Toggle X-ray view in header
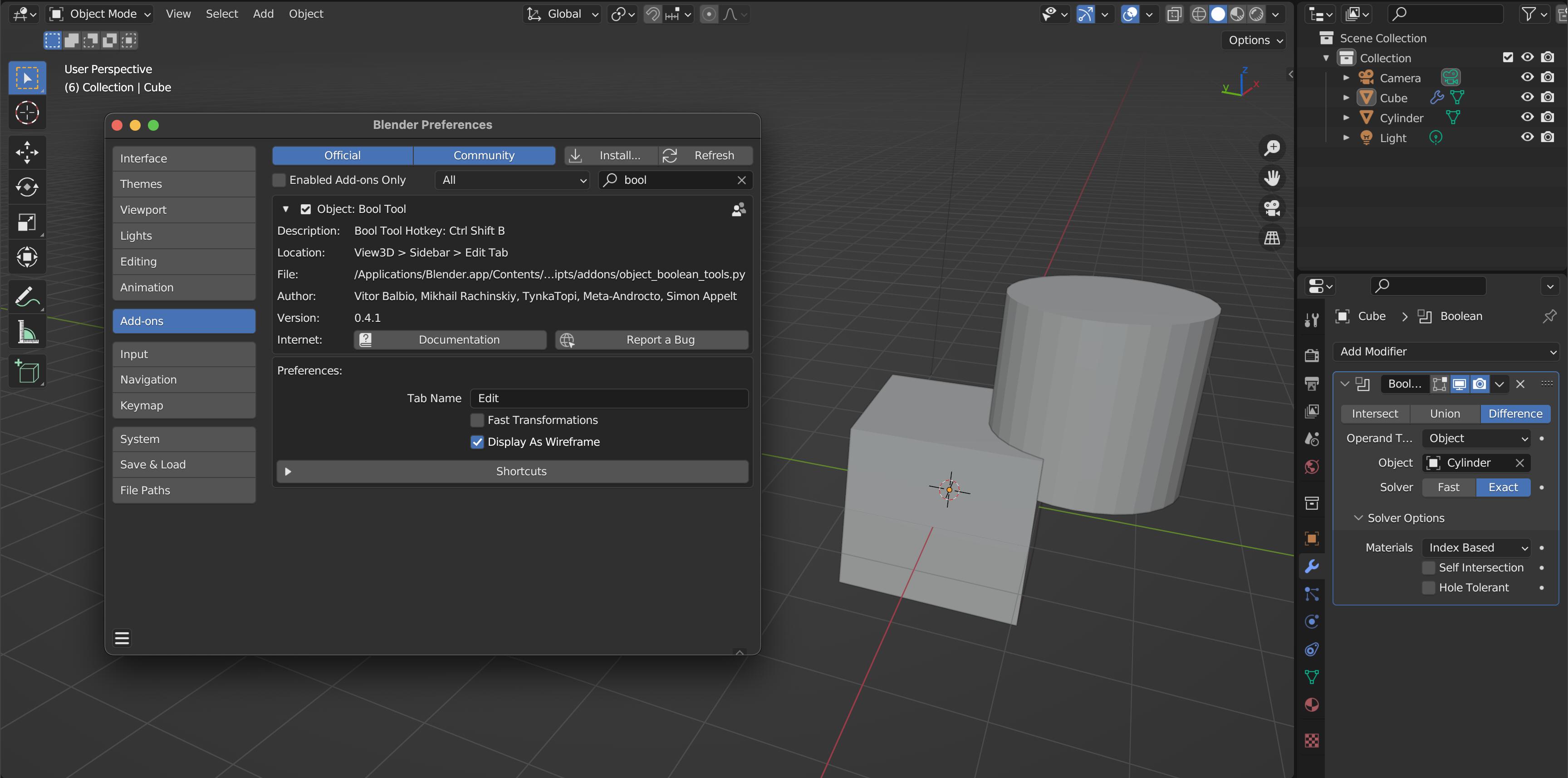Image resolution: width=1568 pixels, height=778 pixels. tap(1174, 14)
